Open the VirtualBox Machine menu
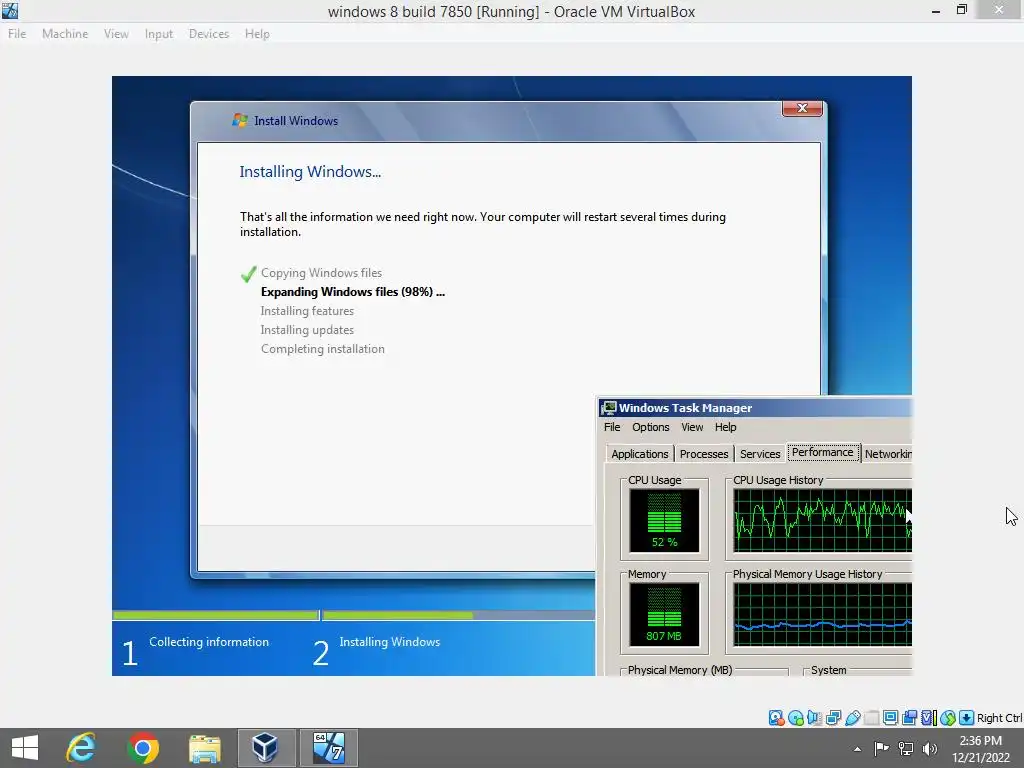1024x768 pixels. (x=65, y=34)
